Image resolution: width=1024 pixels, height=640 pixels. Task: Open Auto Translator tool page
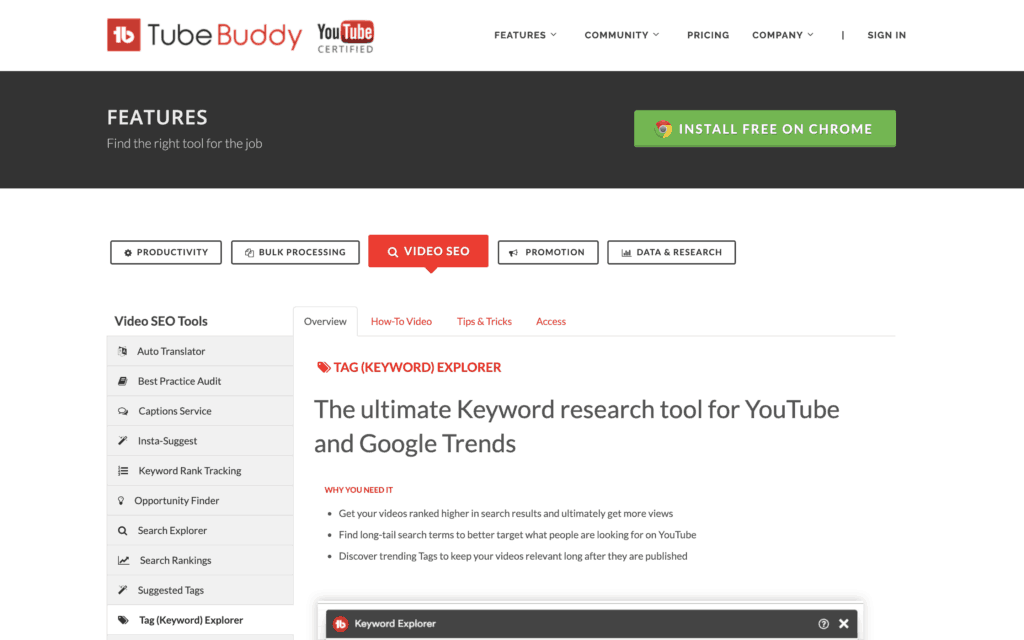click(x=200, y=351)
